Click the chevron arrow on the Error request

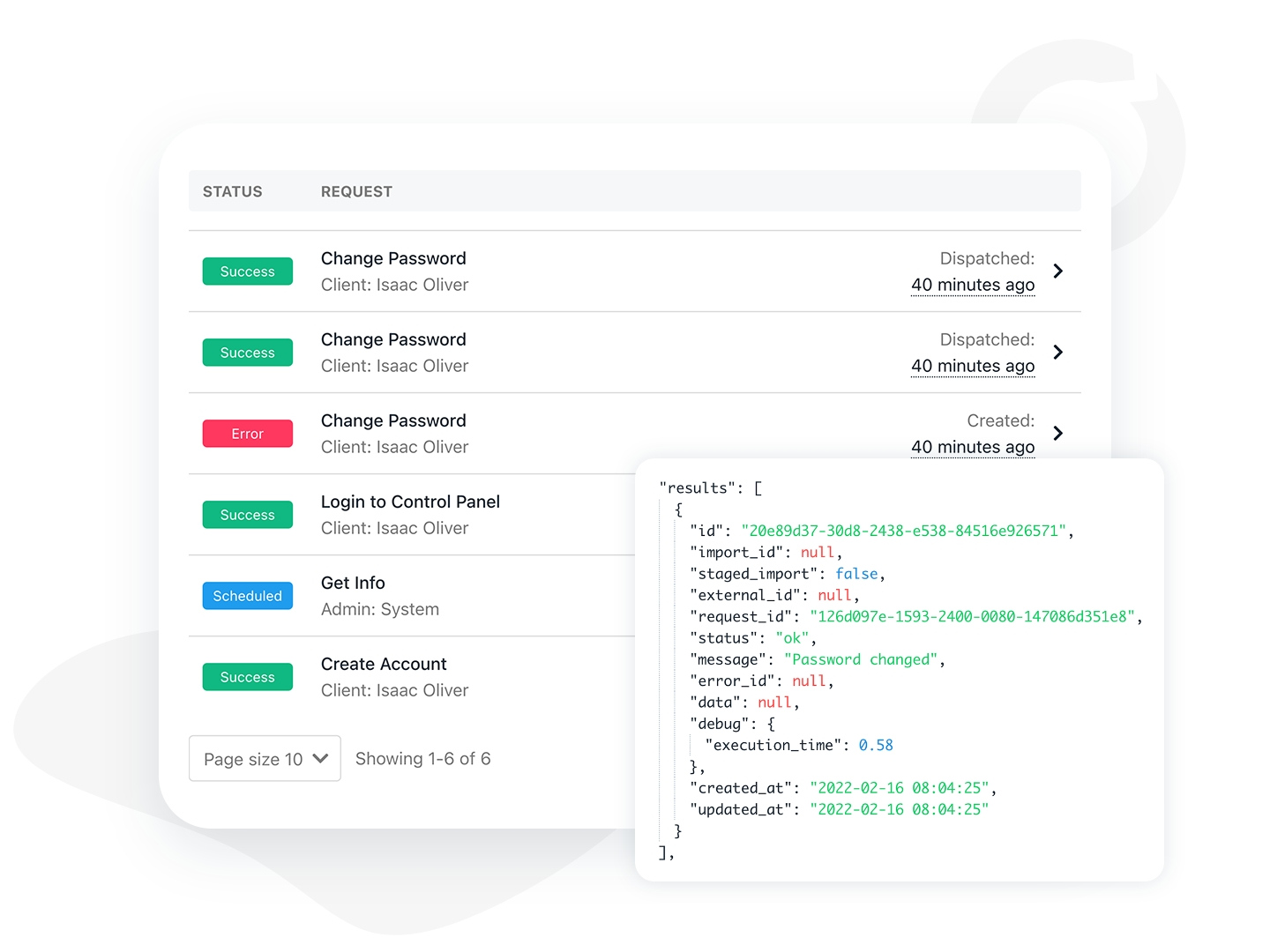(1057, 433)
